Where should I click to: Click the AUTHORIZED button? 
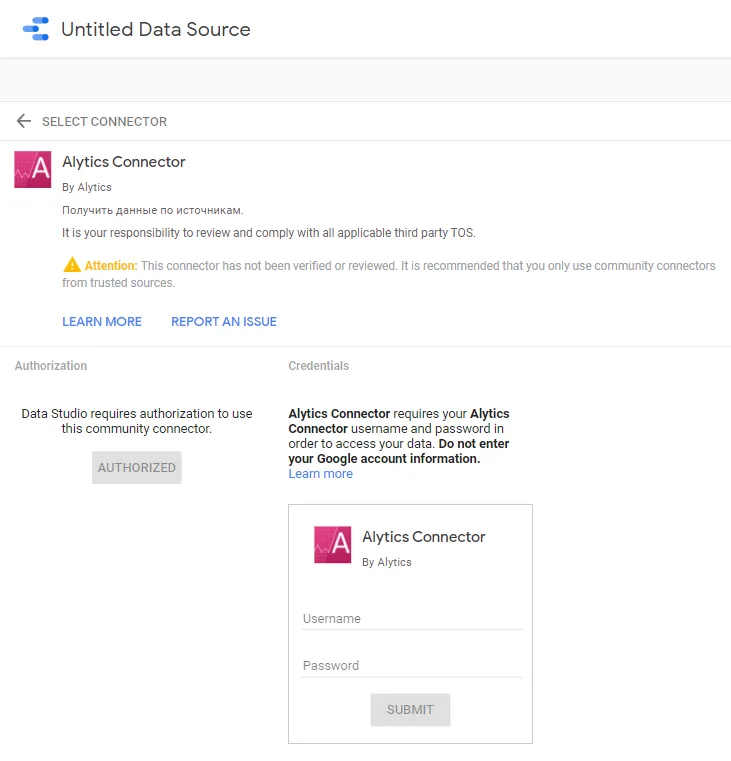(137, 467)
